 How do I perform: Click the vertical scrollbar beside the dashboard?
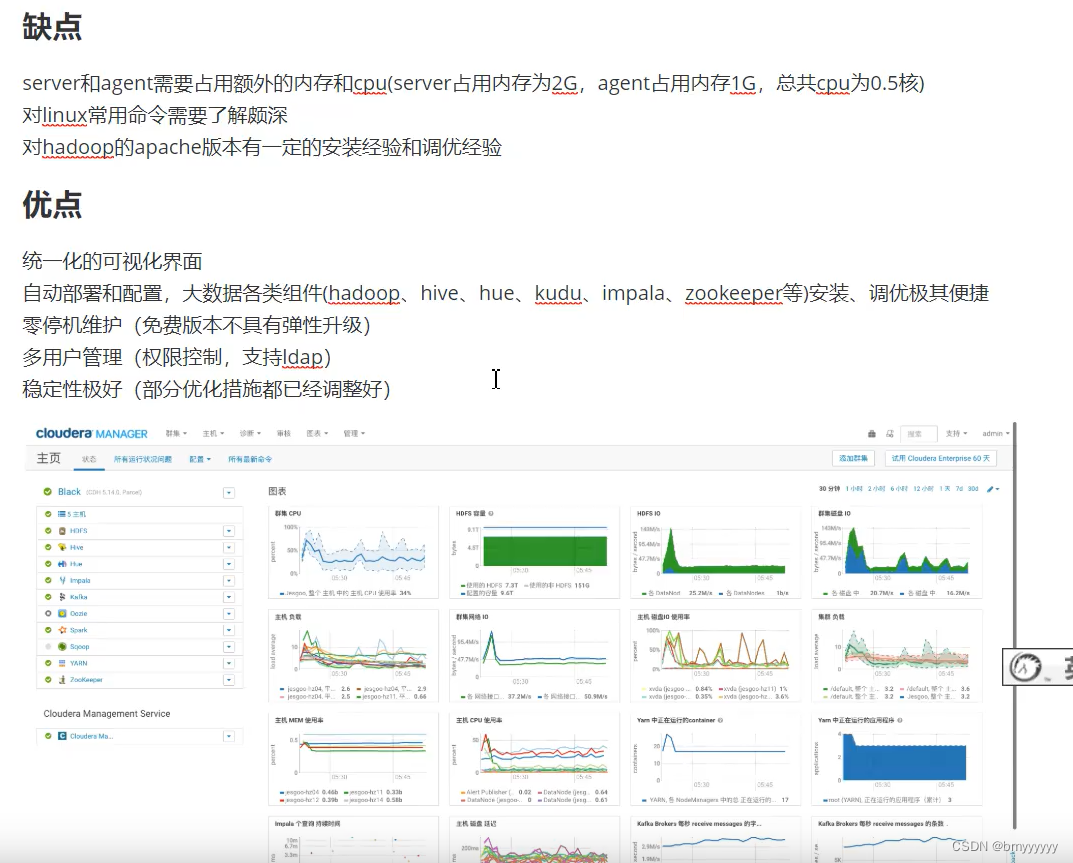[x=1014, y=626]
